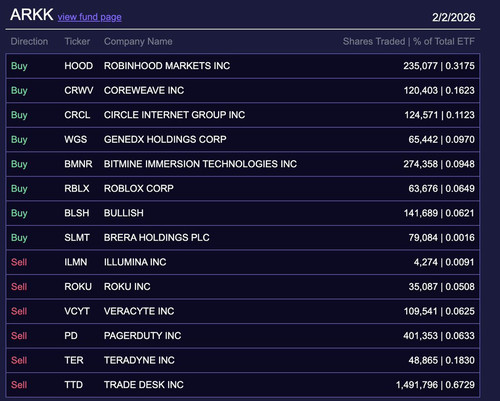
Task: Click the ARKK fund title
Action: (x=32, y=15)
